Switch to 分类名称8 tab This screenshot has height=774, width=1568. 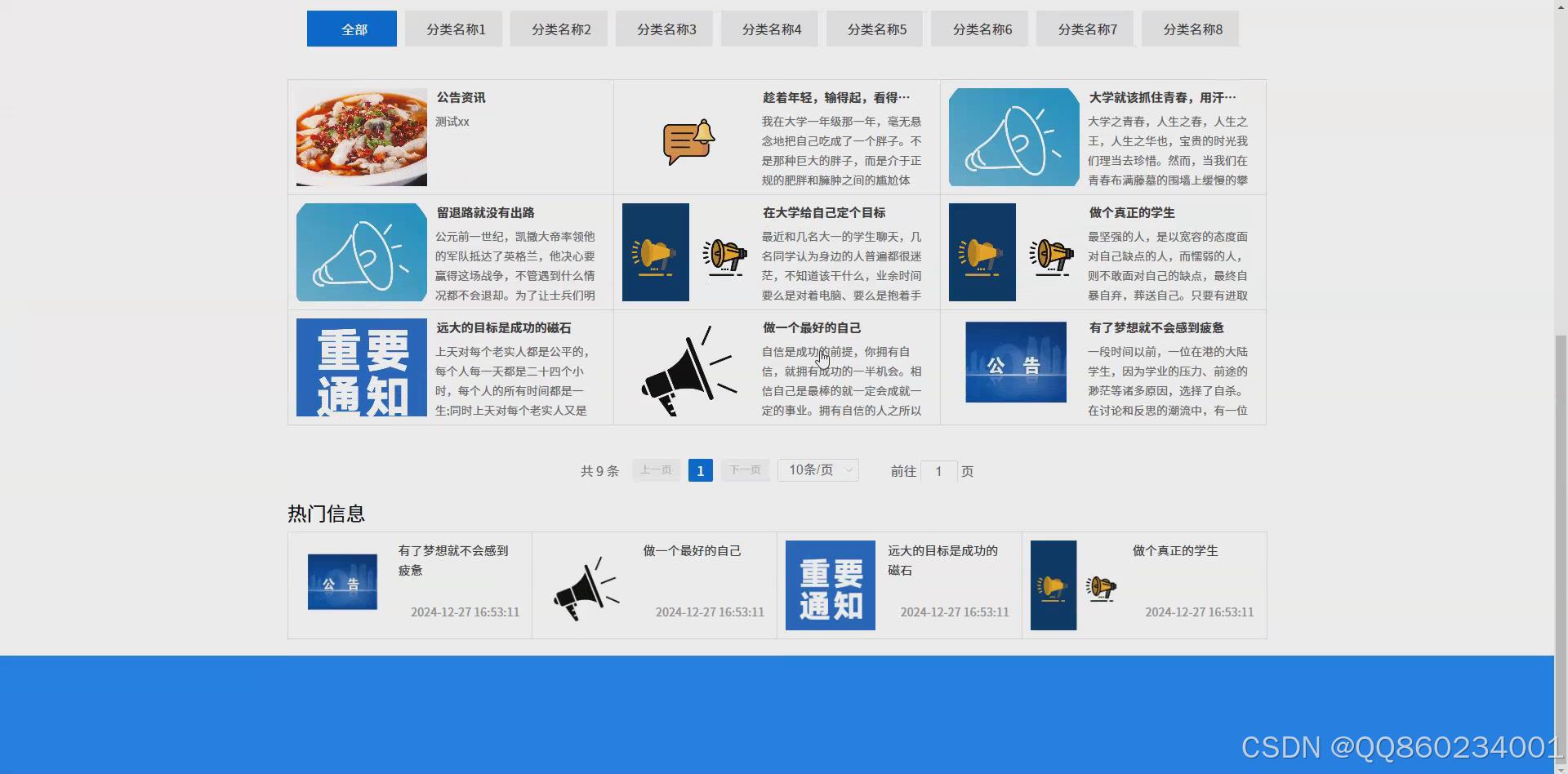click(x=1190, y=29)
